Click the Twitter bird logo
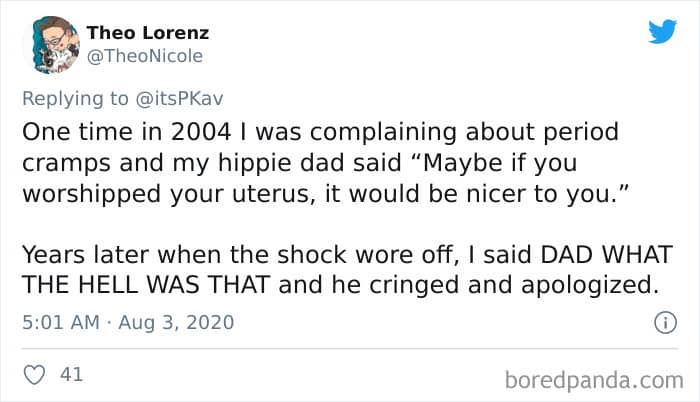The width and height of the screenshot is (700, 402). 662,32
